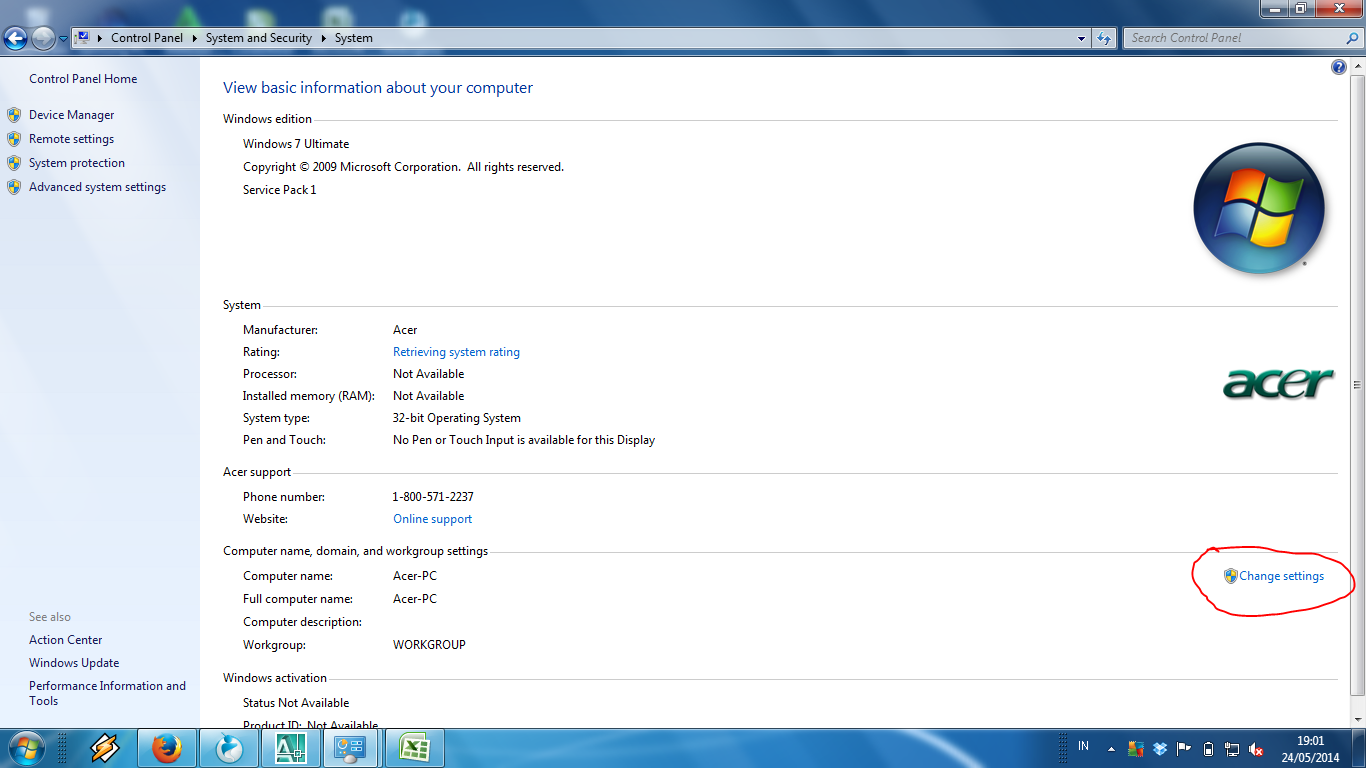
Task: Open the blue swirl app on taskbar
Action: point(229,748)
